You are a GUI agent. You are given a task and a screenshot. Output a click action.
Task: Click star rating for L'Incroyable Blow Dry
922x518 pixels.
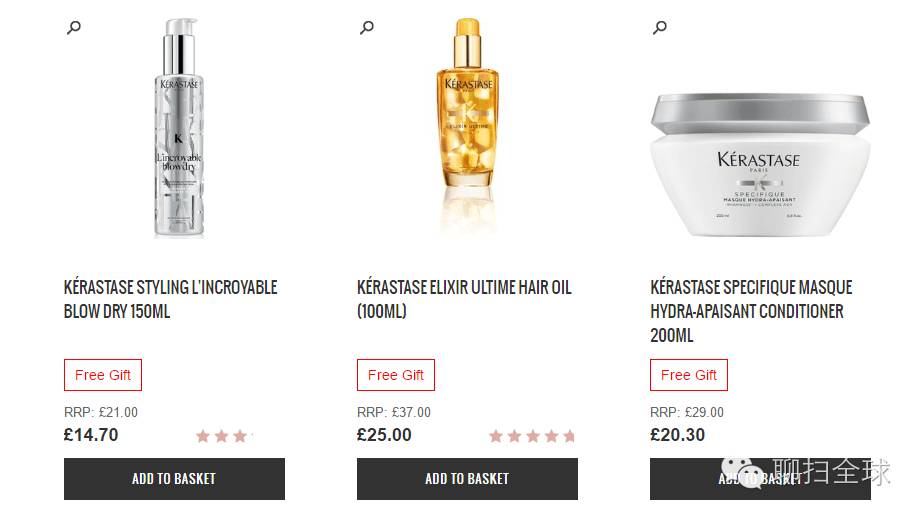coord(224,436)
